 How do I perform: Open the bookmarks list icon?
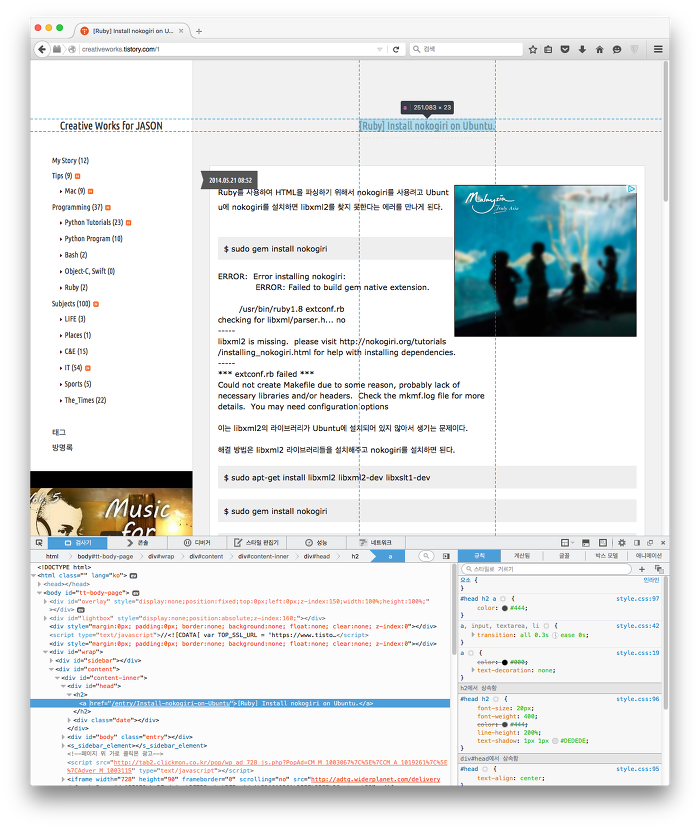point(548,49)
